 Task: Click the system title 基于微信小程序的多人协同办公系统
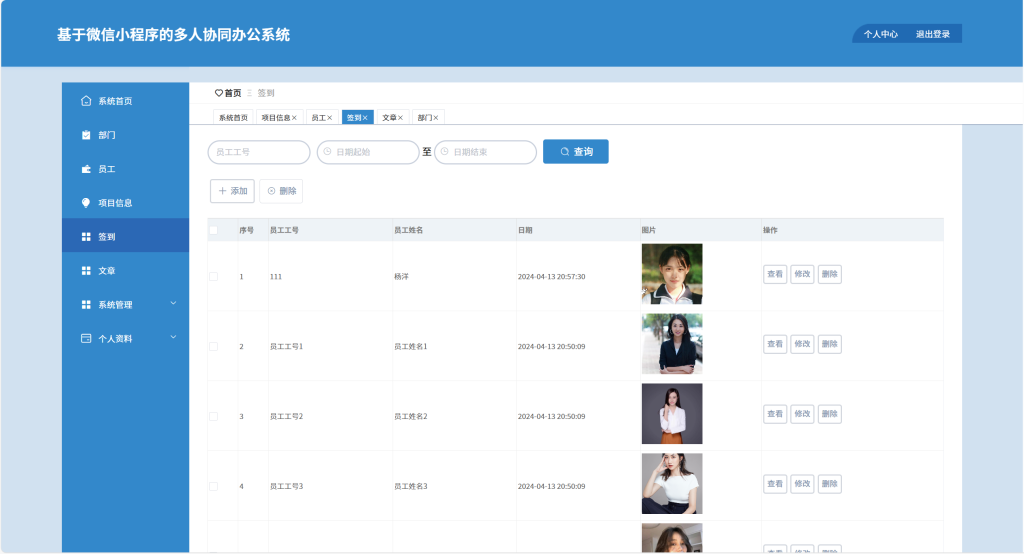click(173, 35)
